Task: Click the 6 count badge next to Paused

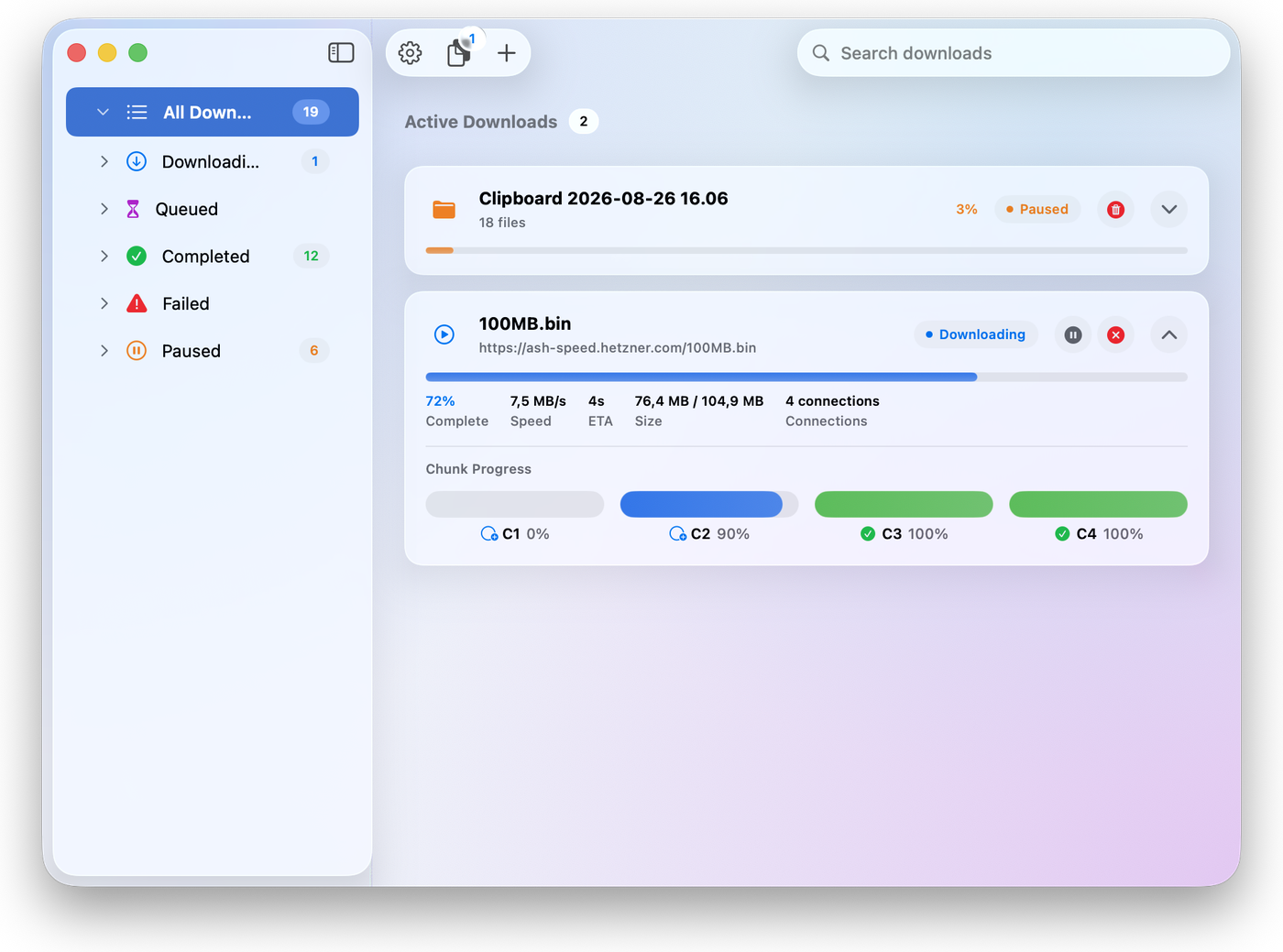Action: 314,351
